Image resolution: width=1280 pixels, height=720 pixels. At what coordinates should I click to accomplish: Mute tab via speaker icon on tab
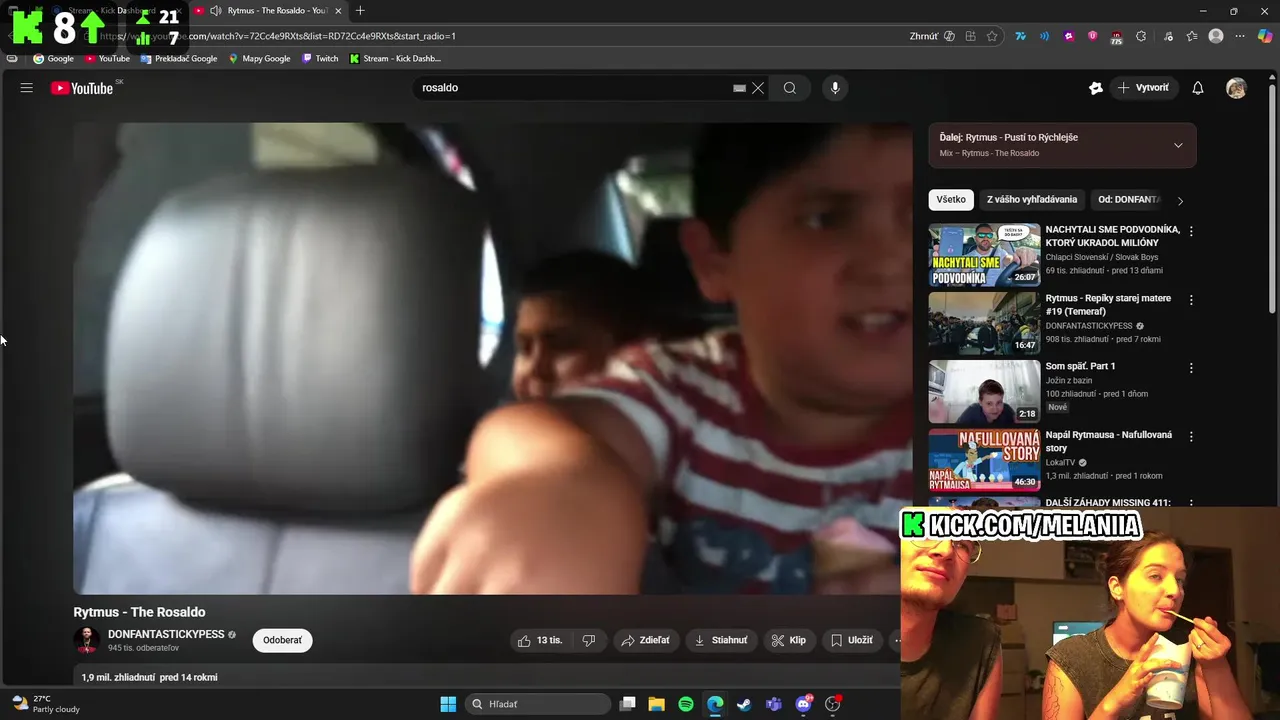(x=215, y=10)
